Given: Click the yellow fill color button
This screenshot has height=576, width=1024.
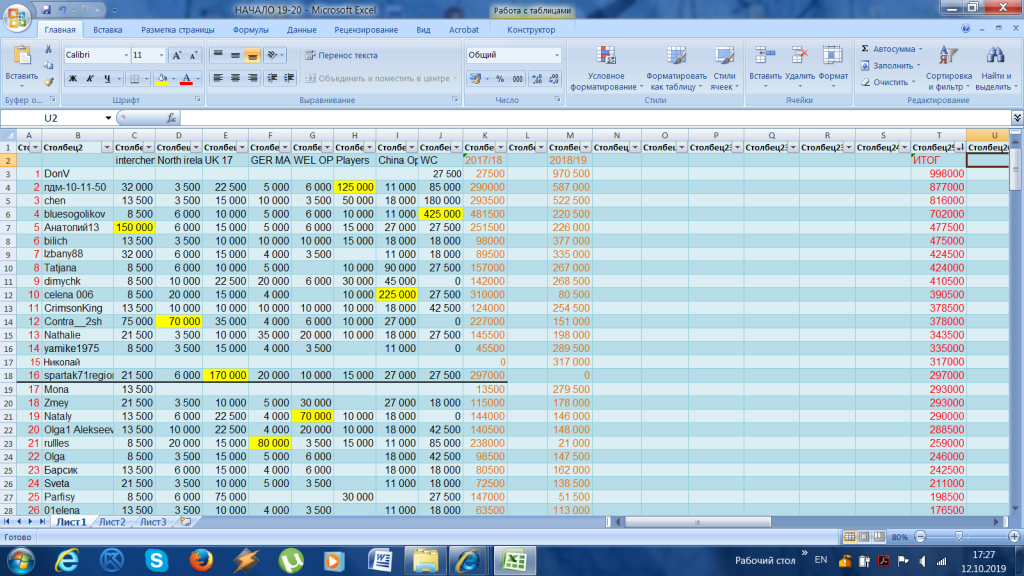Looking at the screenshot, I should point(161,78).
